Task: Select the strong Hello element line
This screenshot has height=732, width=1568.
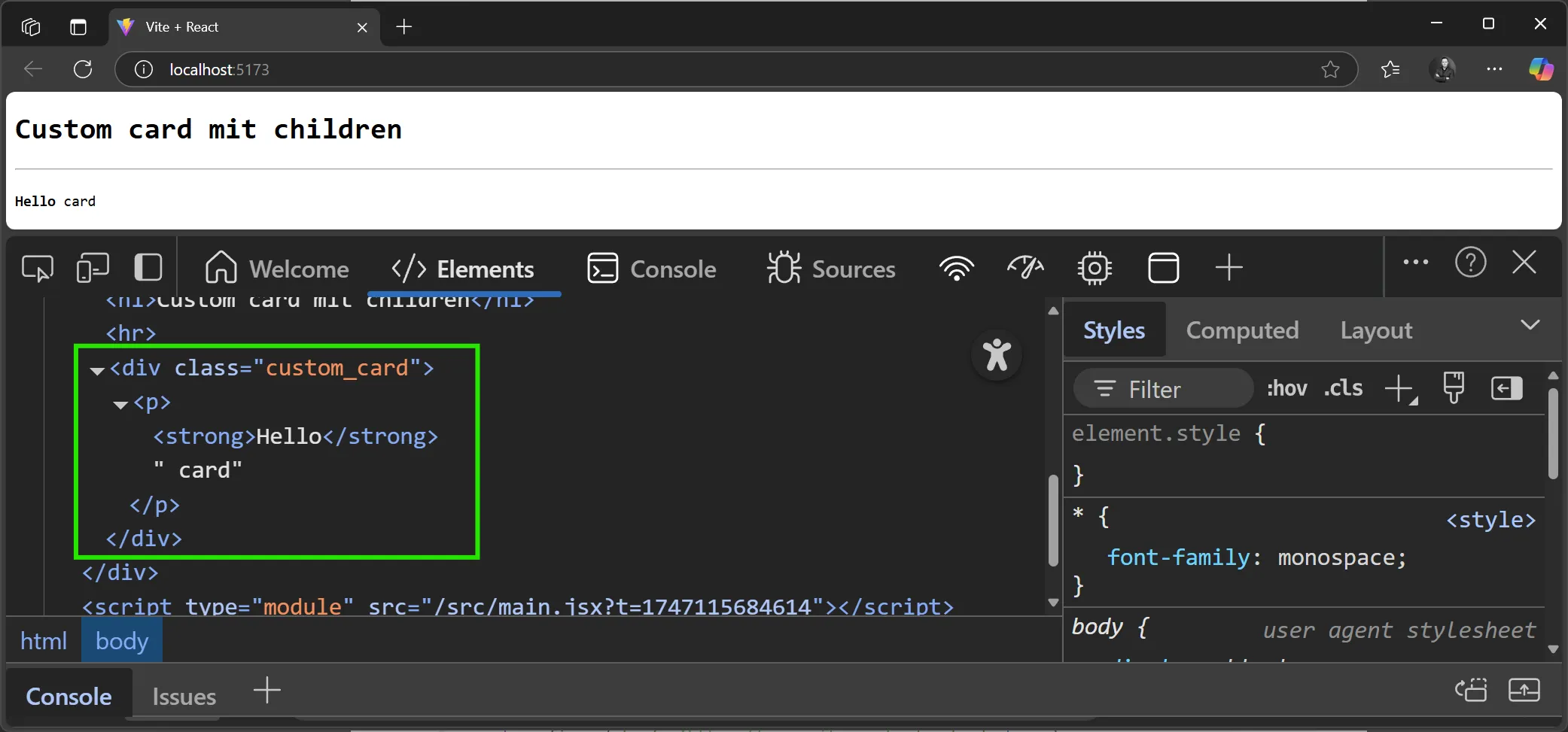Action: tap(295, 436)
